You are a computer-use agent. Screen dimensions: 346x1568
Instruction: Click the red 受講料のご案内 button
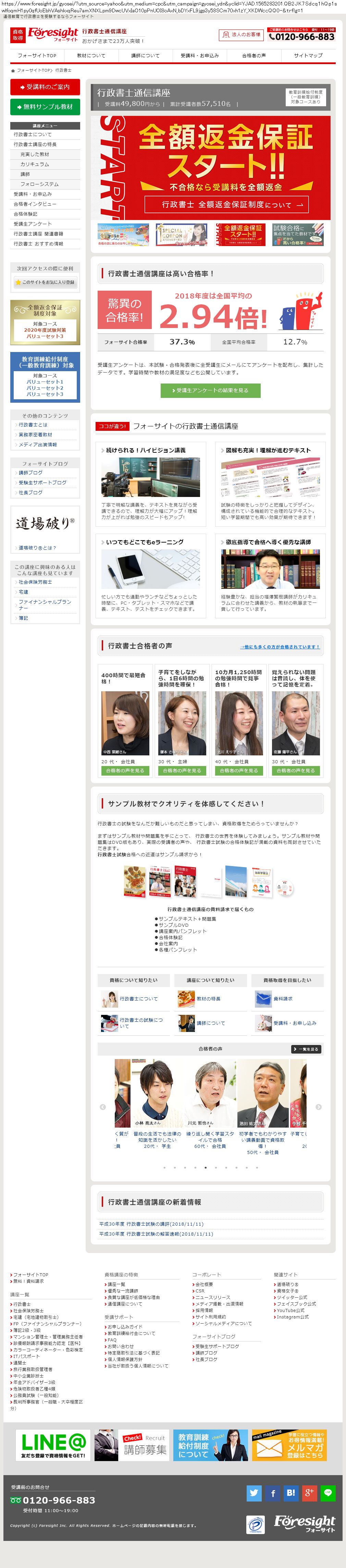pos(45,87)
